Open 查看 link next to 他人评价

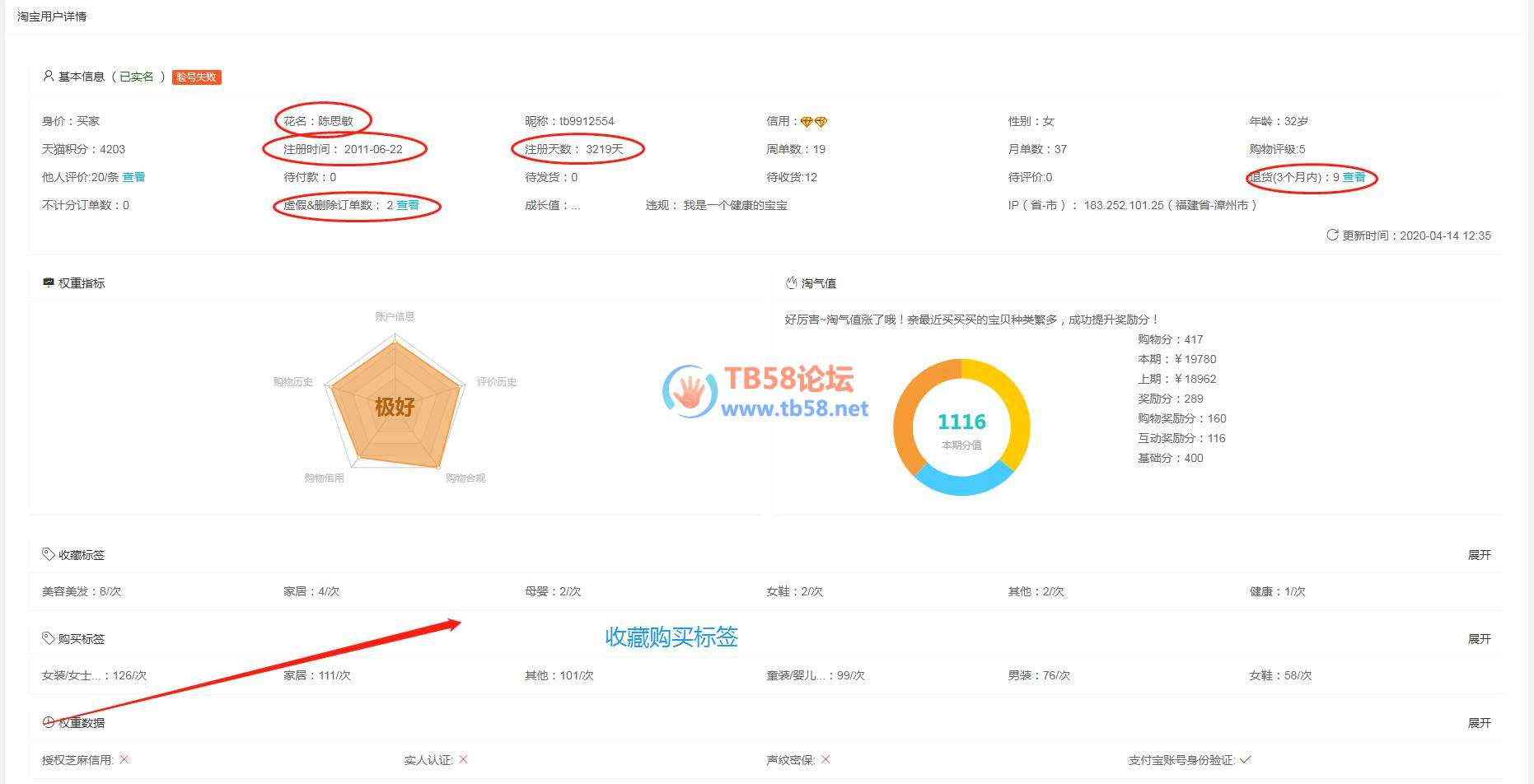point(133,177)
